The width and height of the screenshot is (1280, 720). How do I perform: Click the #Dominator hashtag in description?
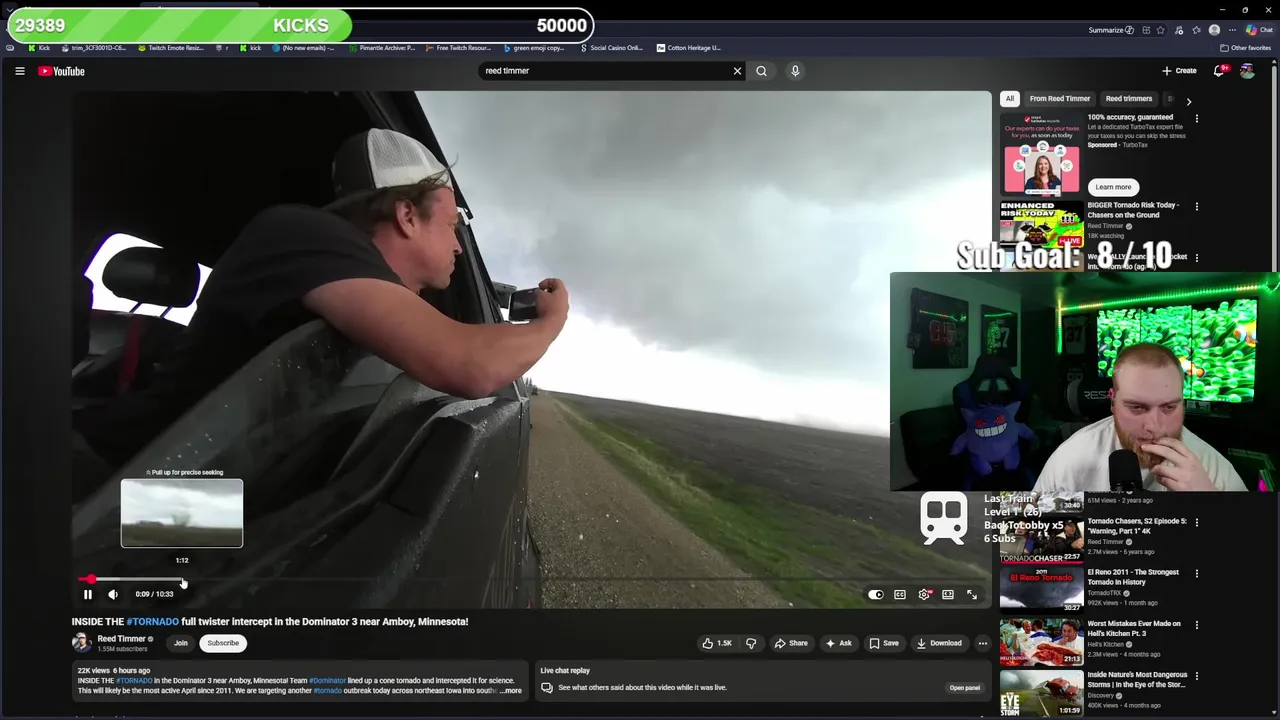click(327, 680)
